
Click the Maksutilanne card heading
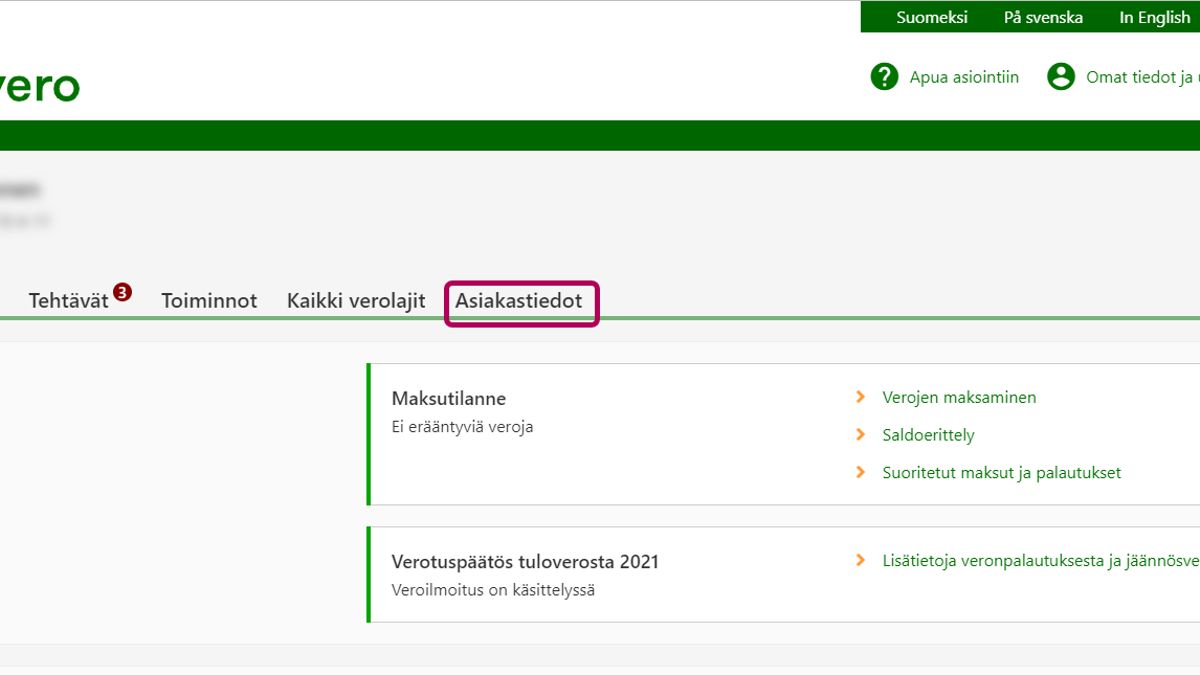point(448,398)
